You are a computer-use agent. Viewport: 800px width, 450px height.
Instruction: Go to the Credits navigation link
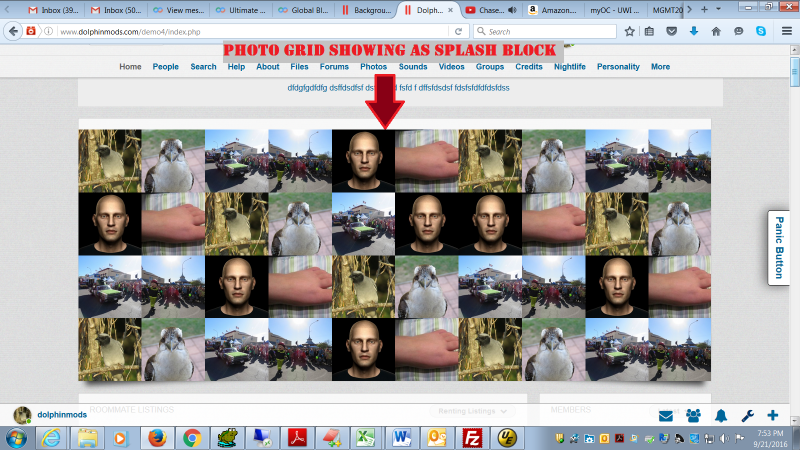529,67
